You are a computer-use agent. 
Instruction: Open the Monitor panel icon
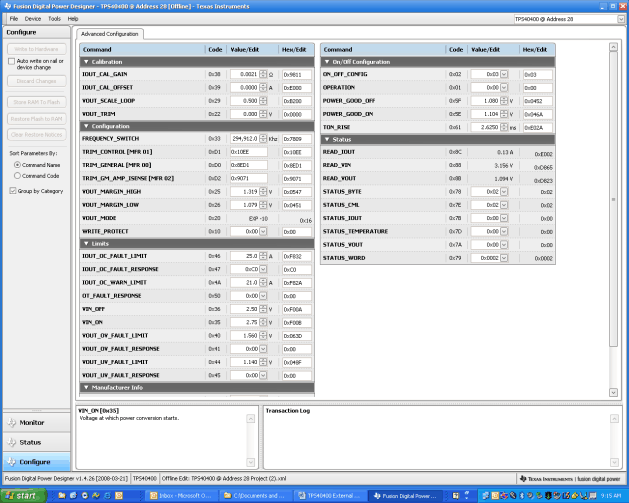pos(12,422)
